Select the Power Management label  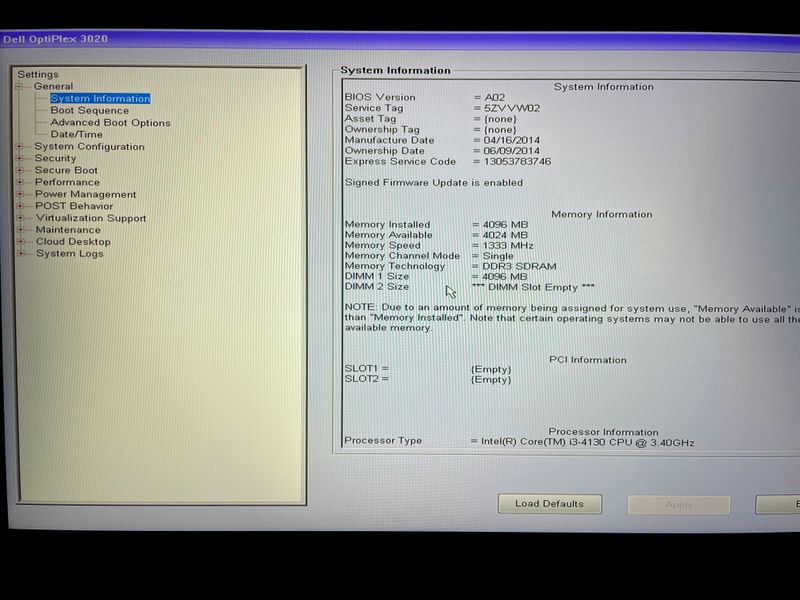click(x=85, y=194)
